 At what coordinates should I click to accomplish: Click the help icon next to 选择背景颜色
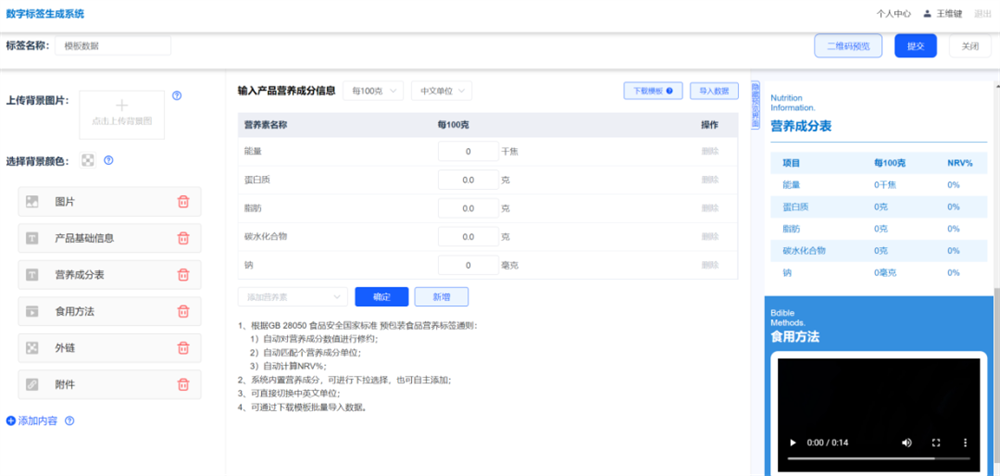[x=108, y=160]
